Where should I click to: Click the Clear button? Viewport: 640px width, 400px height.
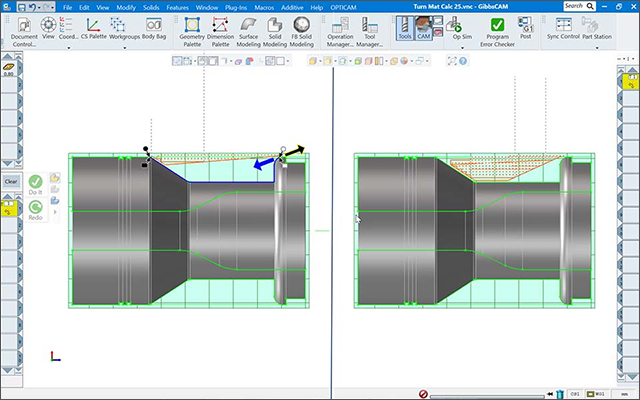(x=11, y=181)
